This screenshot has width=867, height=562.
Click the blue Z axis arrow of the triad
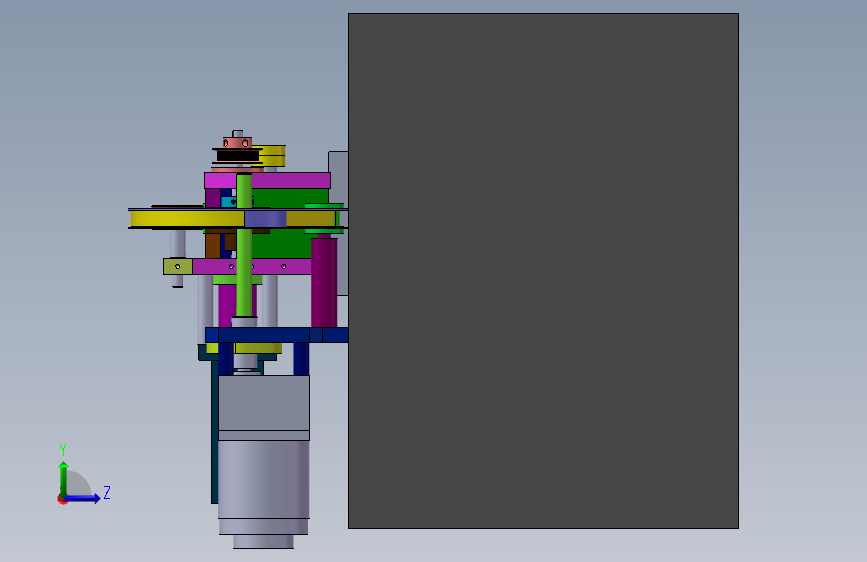coord(83,498)
